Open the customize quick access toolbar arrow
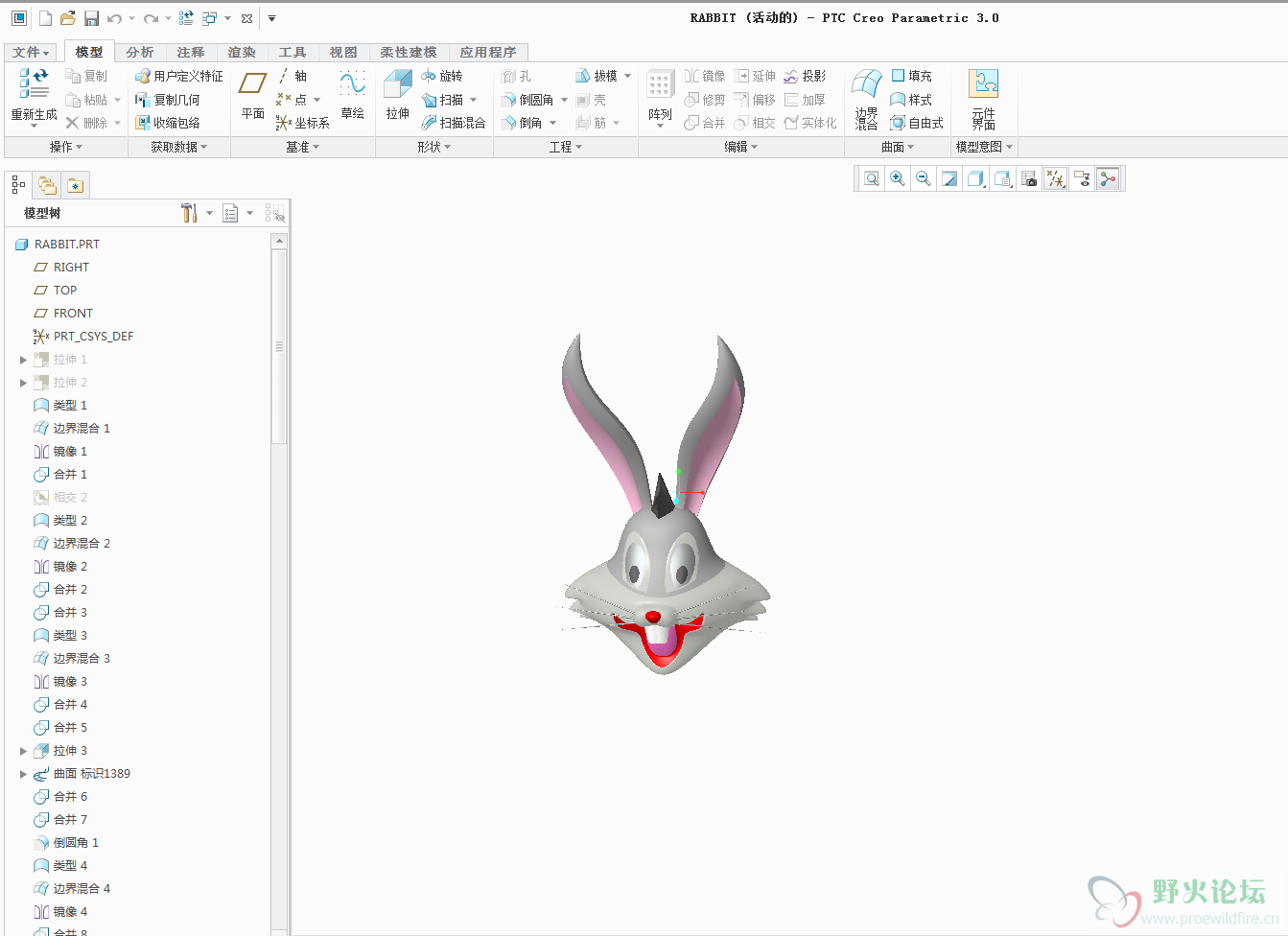The width and height of the screenshot is (1288, 936). (x=271, y=18)
